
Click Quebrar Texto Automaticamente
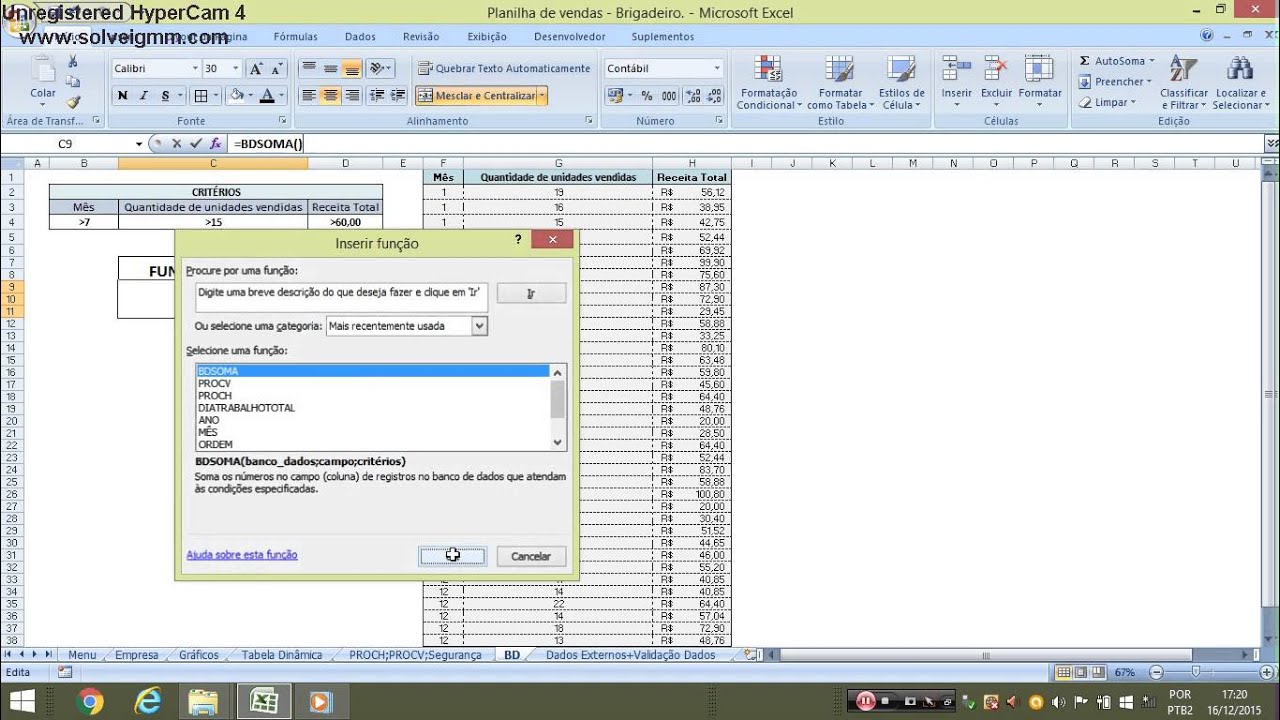504,68
